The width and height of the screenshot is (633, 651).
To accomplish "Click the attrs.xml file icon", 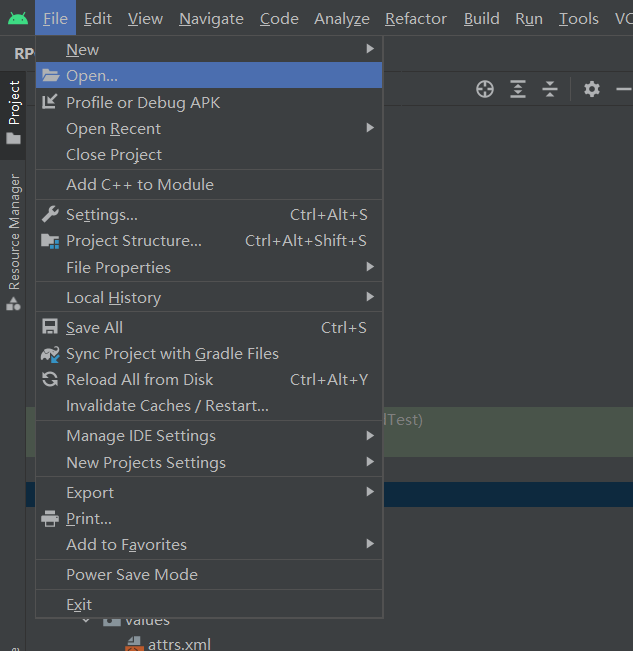I will click(134, 644).
